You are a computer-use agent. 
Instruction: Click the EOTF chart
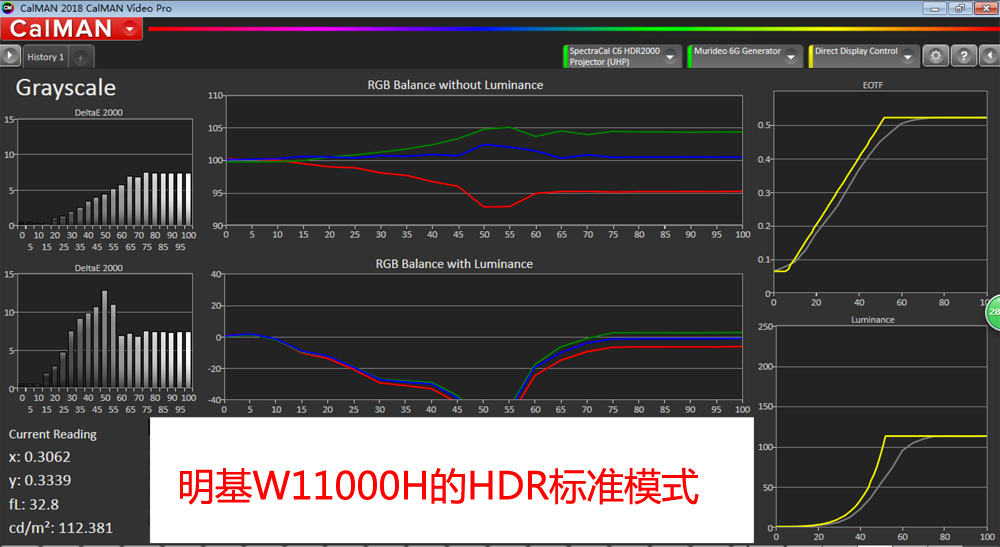point(880,192)
